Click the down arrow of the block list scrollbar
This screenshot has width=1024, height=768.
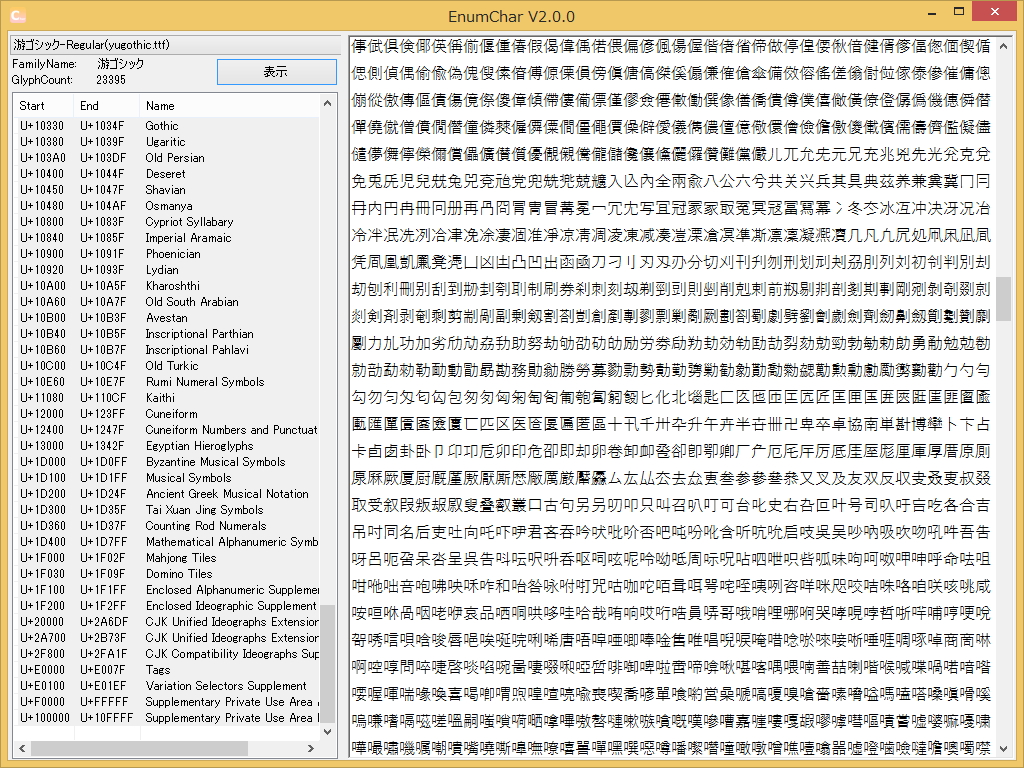(328, 729)
